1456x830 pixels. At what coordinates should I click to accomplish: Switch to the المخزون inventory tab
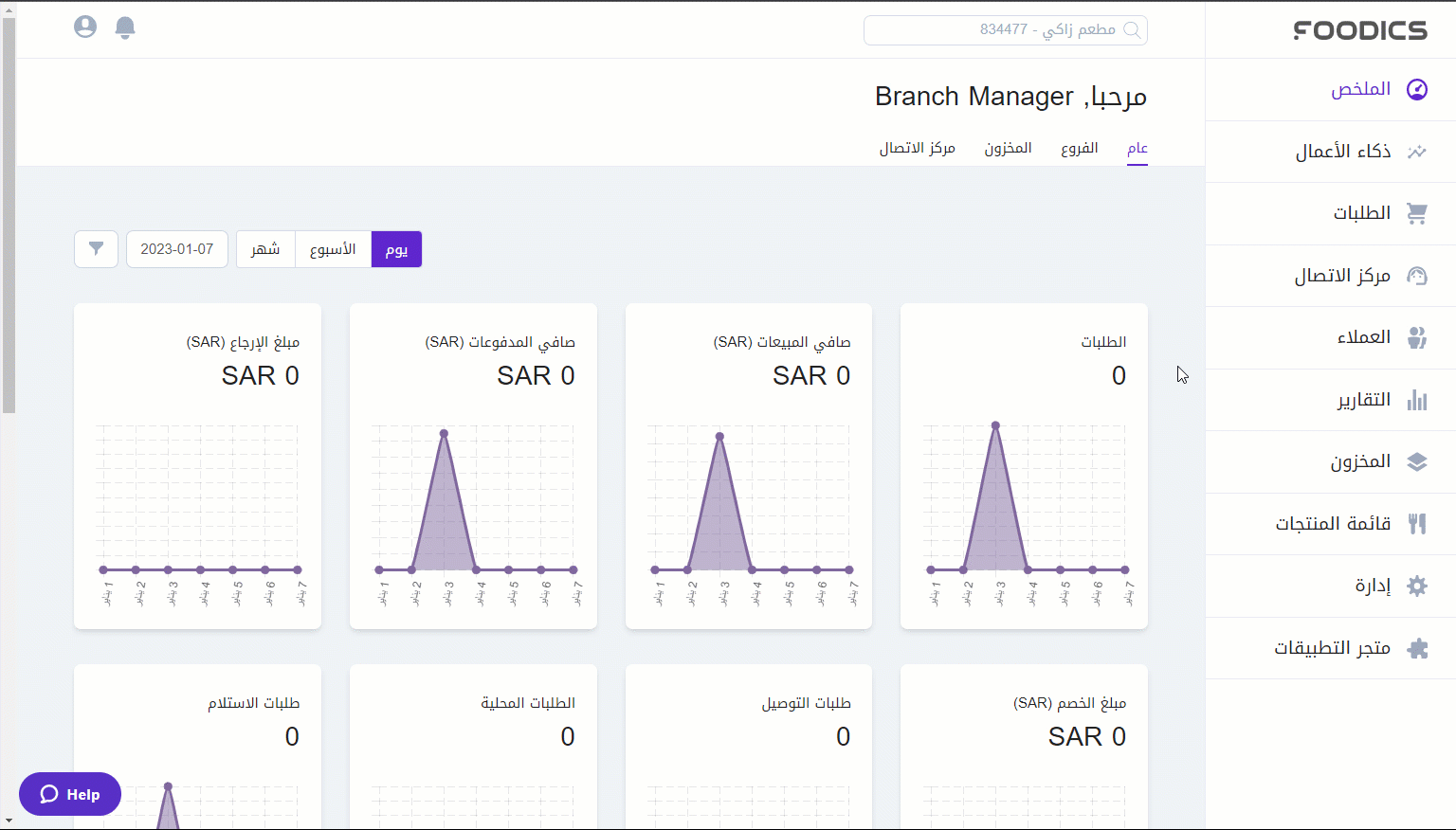[1008, 148]
